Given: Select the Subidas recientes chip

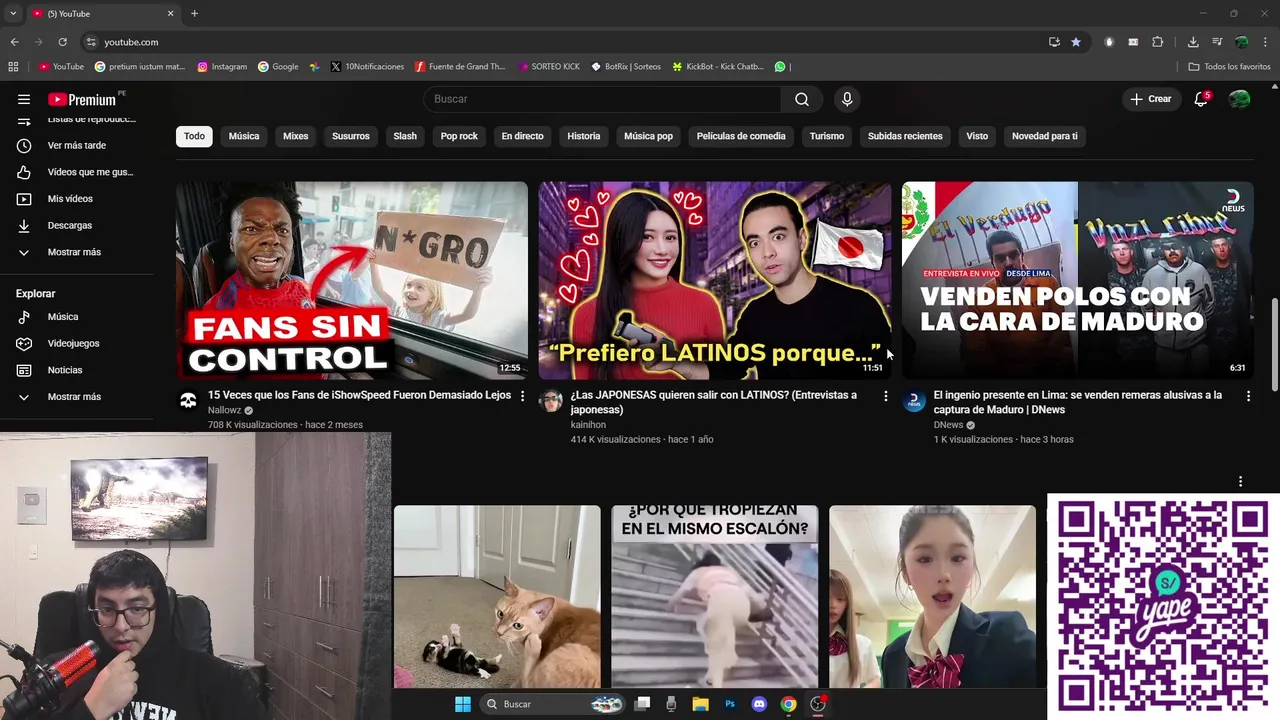Looking at the screenshot, I should point(905,136).
